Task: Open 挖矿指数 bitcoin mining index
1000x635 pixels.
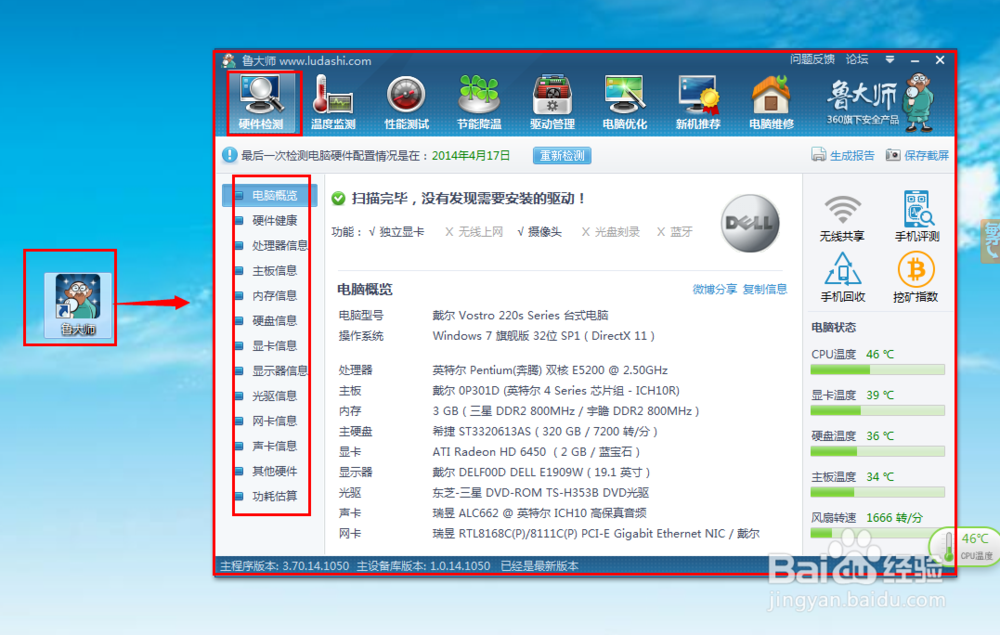Action: [x=916, y=277]
